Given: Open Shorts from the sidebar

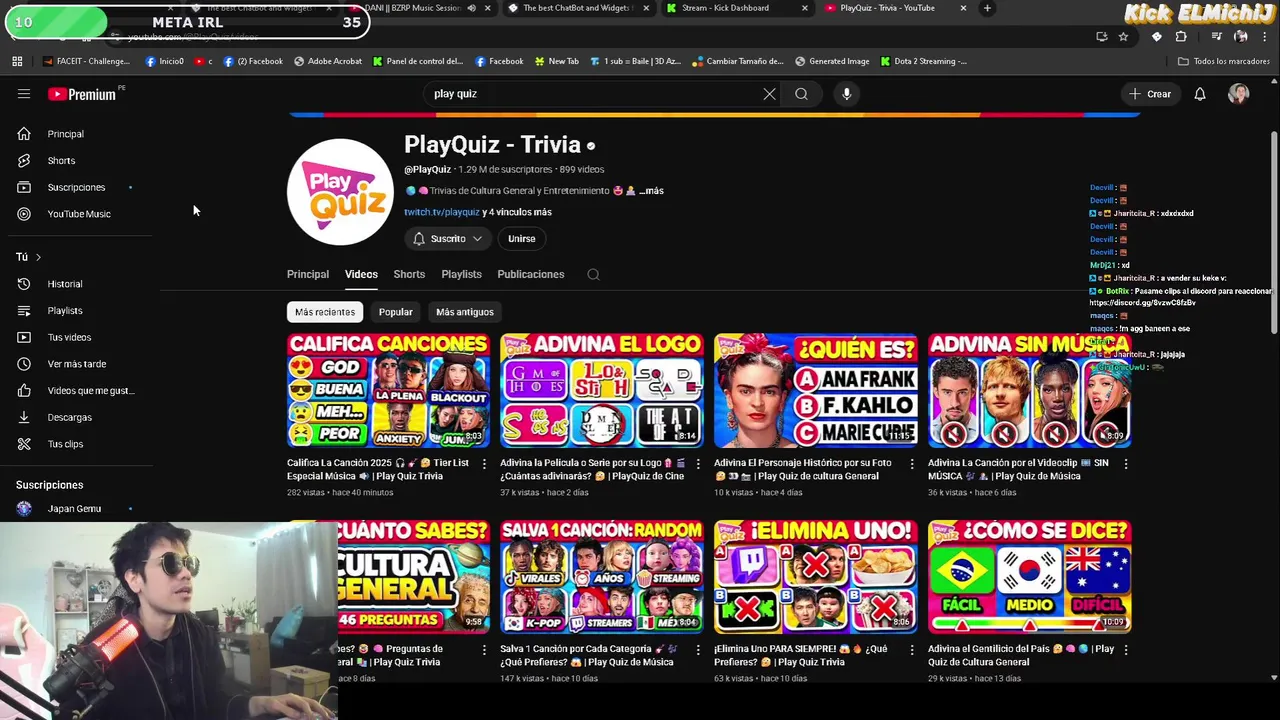Looking at the screenshot, I should [x=61, y=161].
